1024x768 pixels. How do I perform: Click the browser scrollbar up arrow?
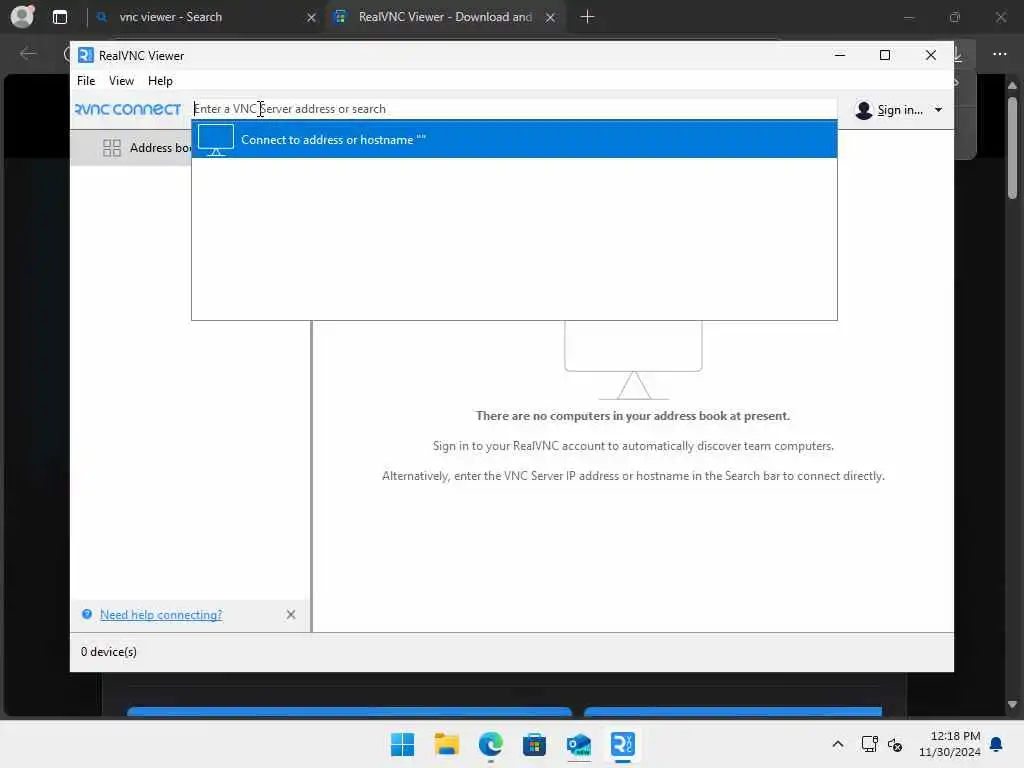point(1012,86)
